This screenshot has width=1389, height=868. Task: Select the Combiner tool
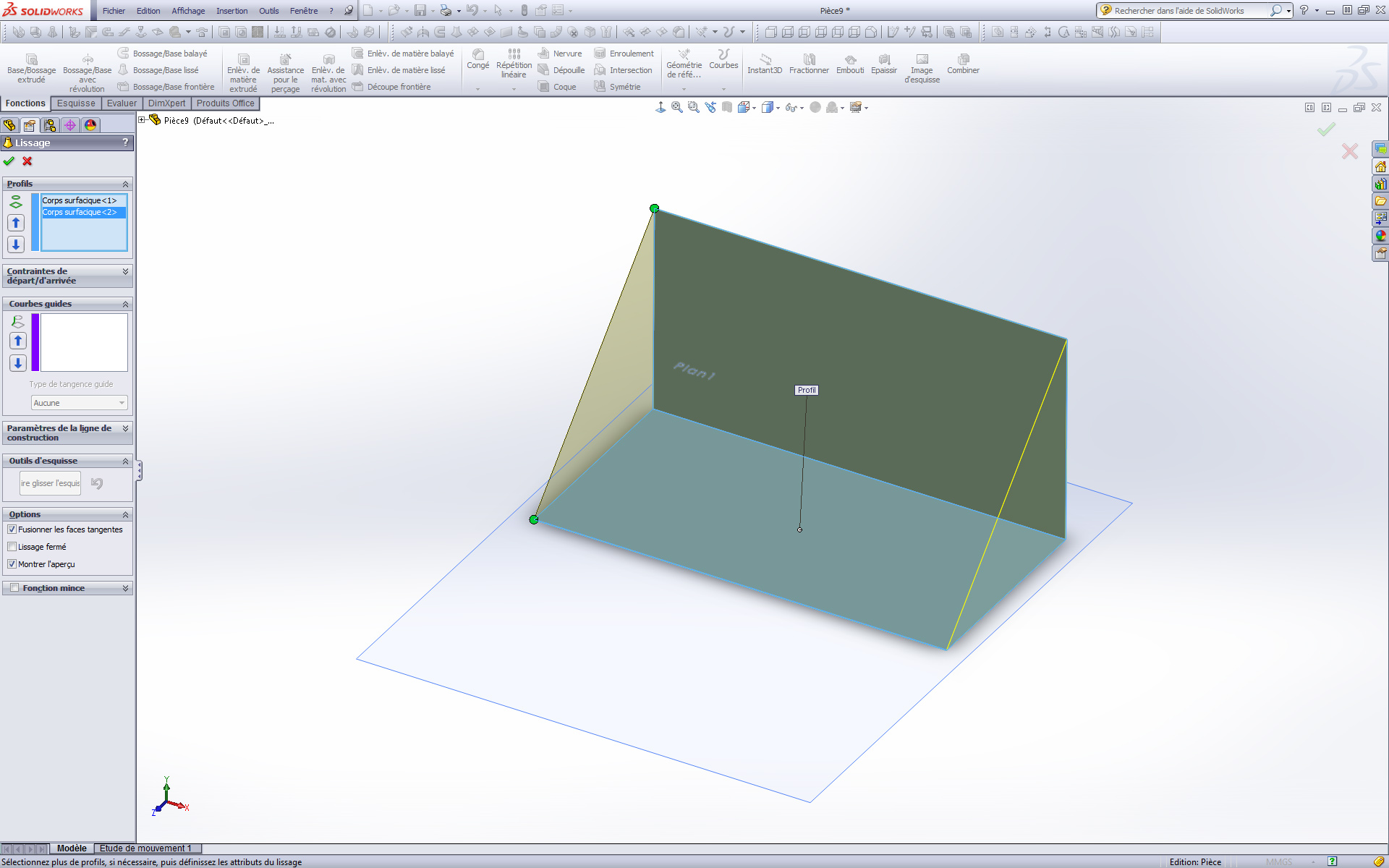[963, 64]
